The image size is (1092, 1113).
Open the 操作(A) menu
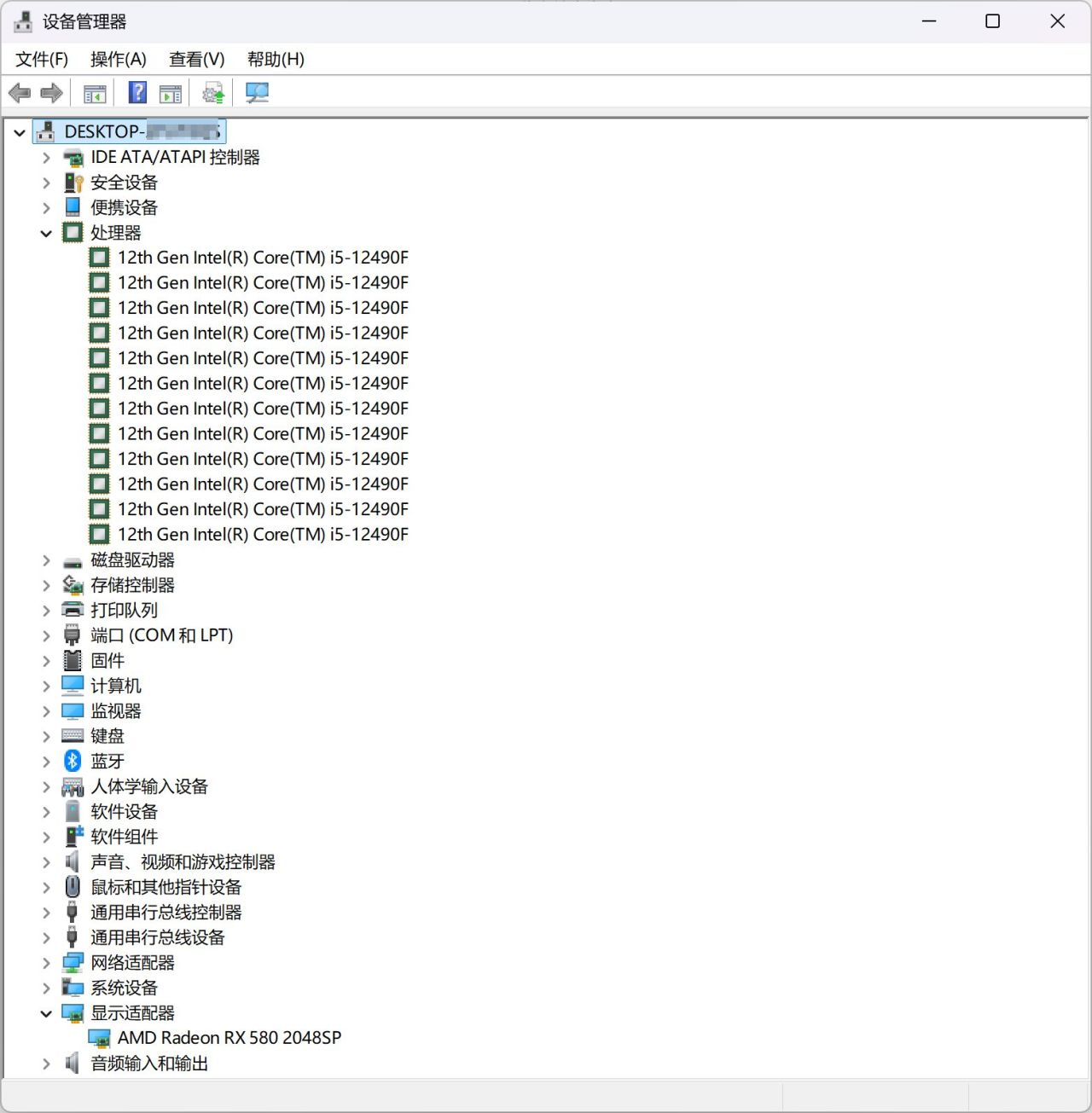[119, 59]
